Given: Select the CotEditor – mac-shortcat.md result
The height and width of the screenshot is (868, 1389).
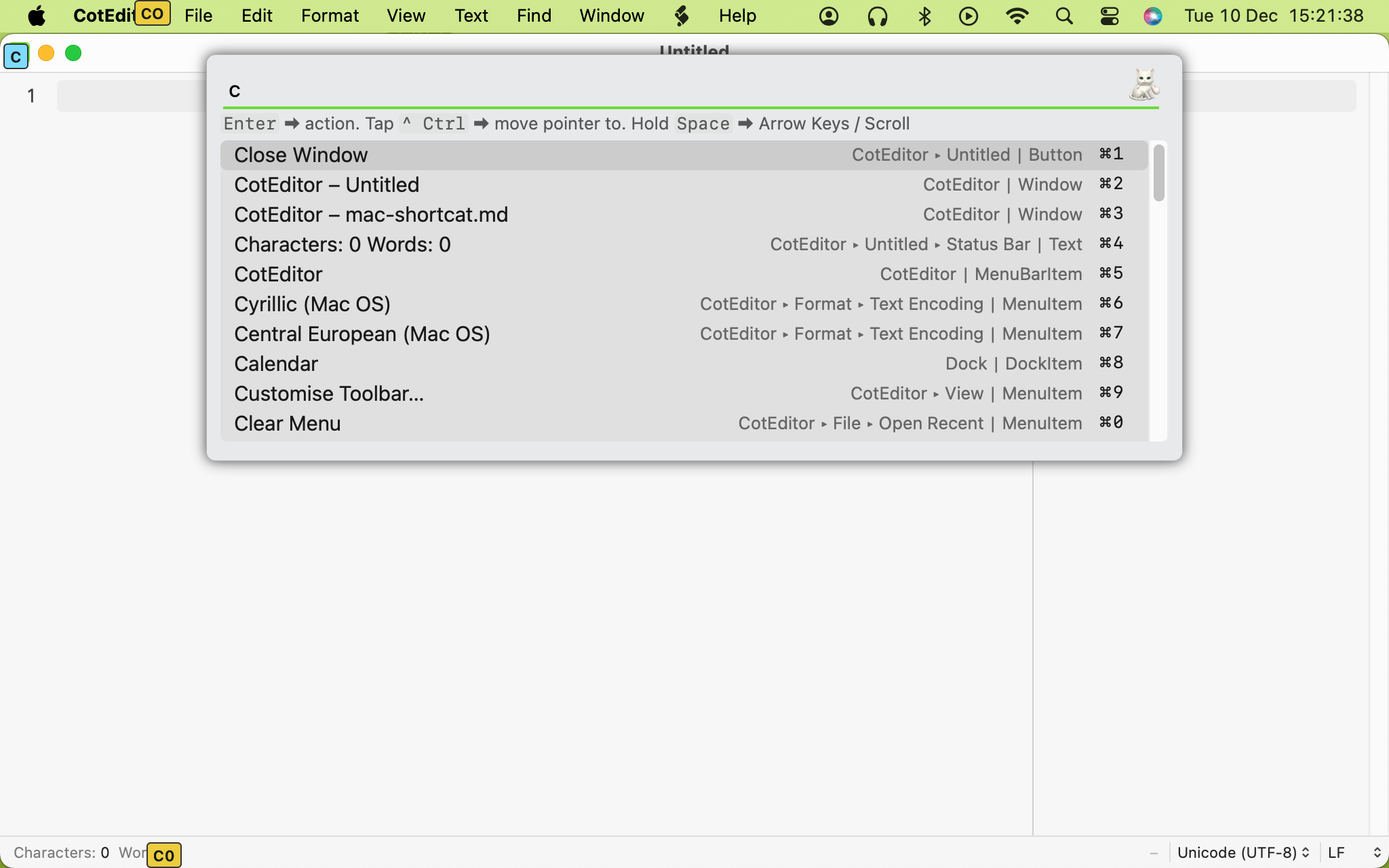Looking at the screenshot, I should pyautogui.click(x=684, y=214).
